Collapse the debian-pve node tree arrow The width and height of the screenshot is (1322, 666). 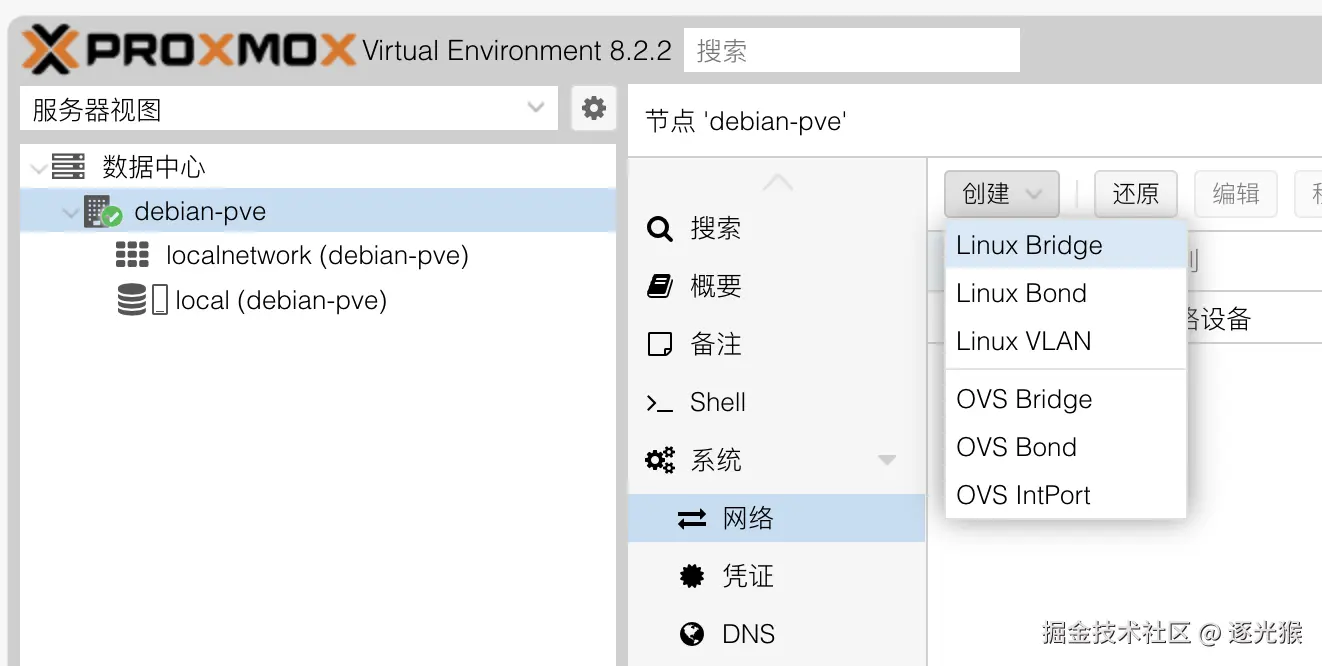[x=70, y=213]
